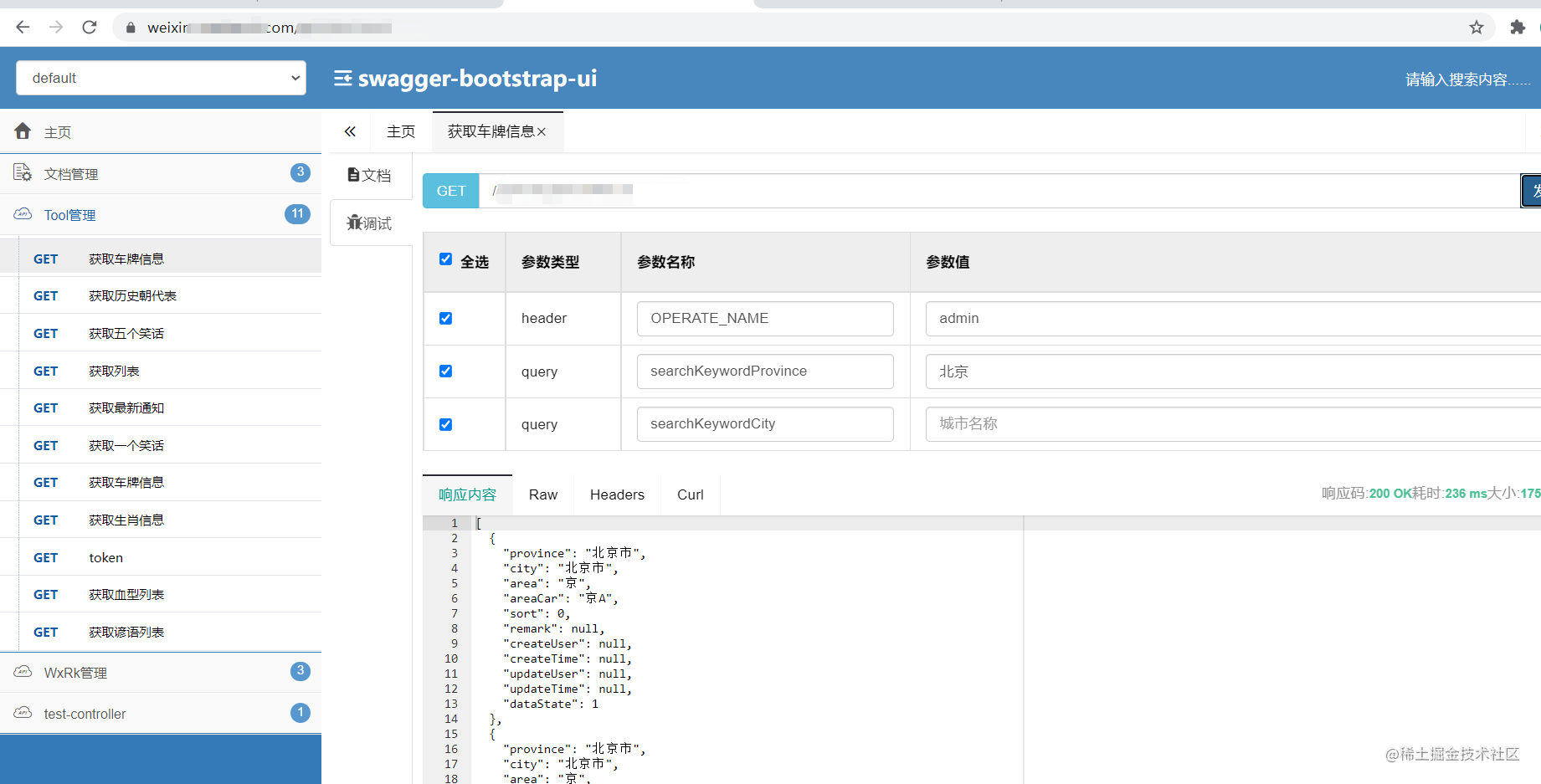The width and height of the screenshot is (1541, 784).
Task: Open the browser extensions puzzle icon
Action: [1518, 28]
